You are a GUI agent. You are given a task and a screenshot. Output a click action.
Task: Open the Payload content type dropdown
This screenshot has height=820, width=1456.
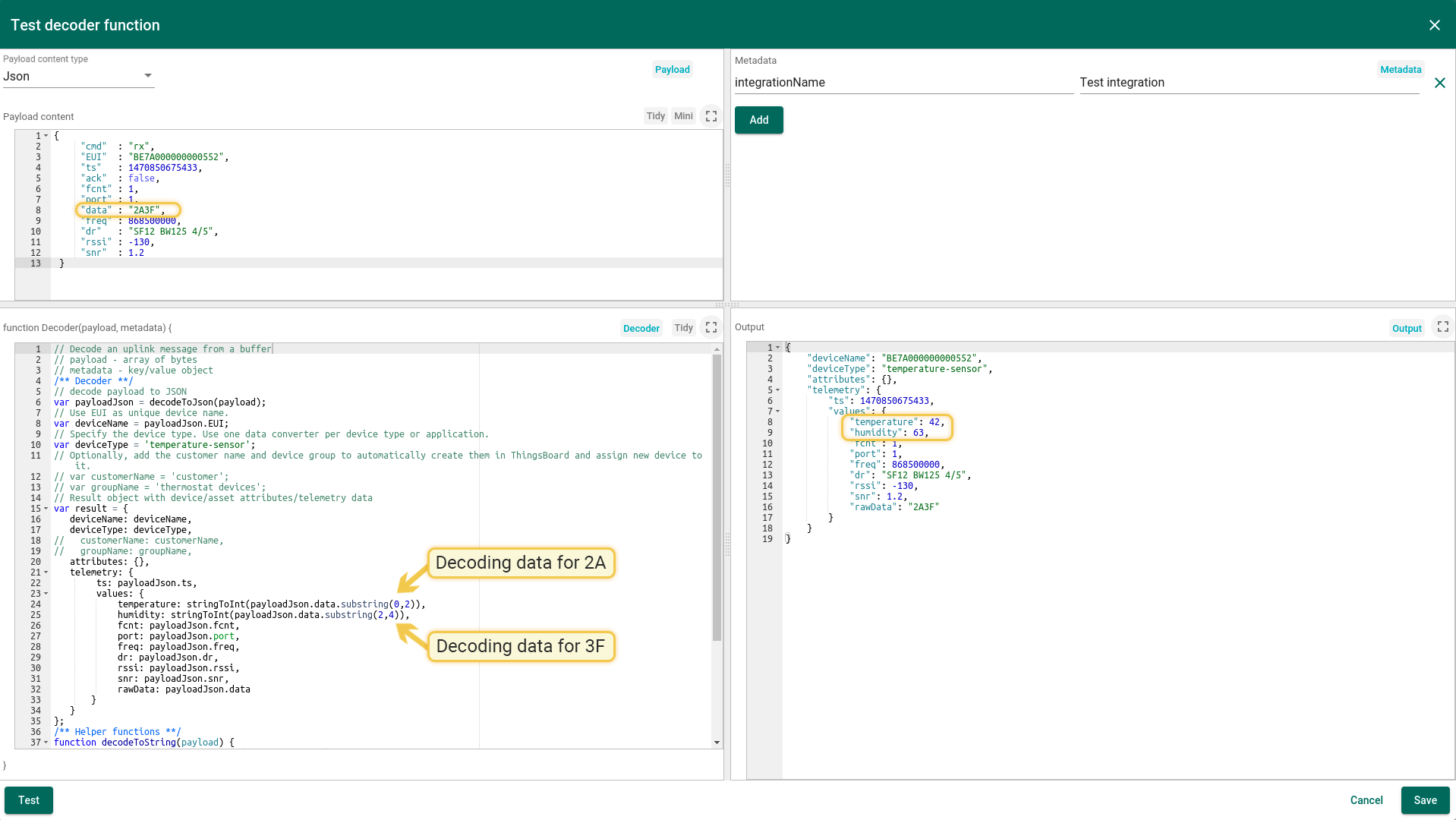click(78, 76)
